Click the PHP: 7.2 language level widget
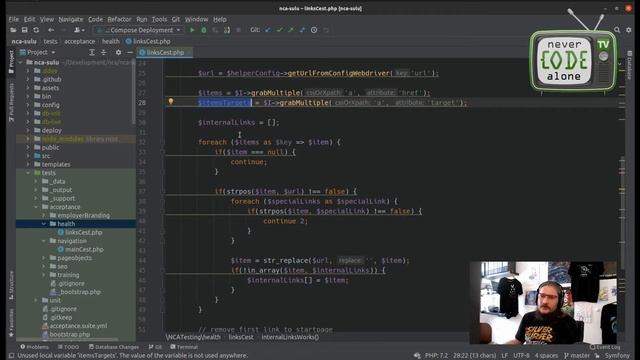 (436, 356)
